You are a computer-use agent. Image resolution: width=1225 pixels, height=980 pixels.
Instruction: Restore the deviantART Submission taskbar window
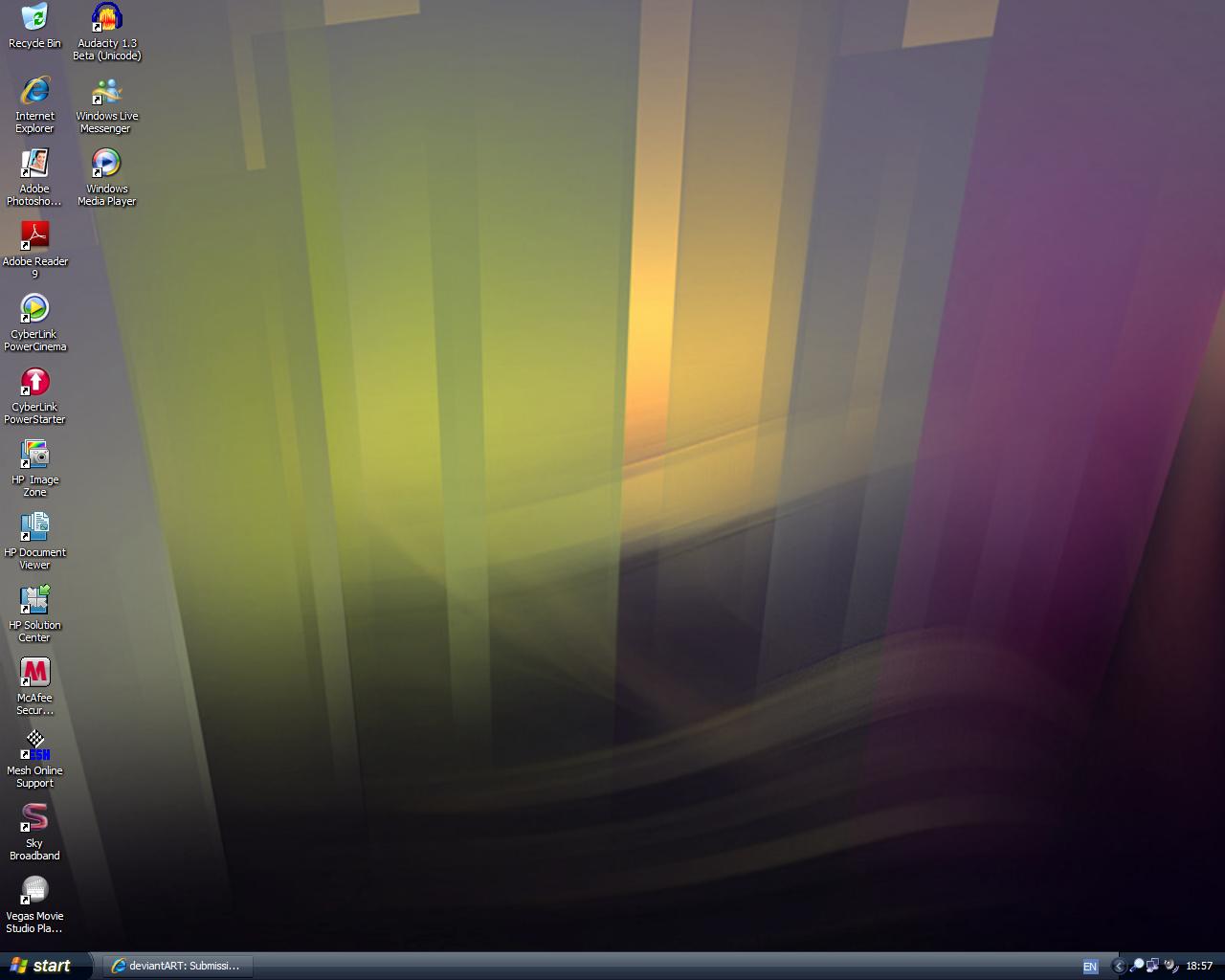(178, 966)
